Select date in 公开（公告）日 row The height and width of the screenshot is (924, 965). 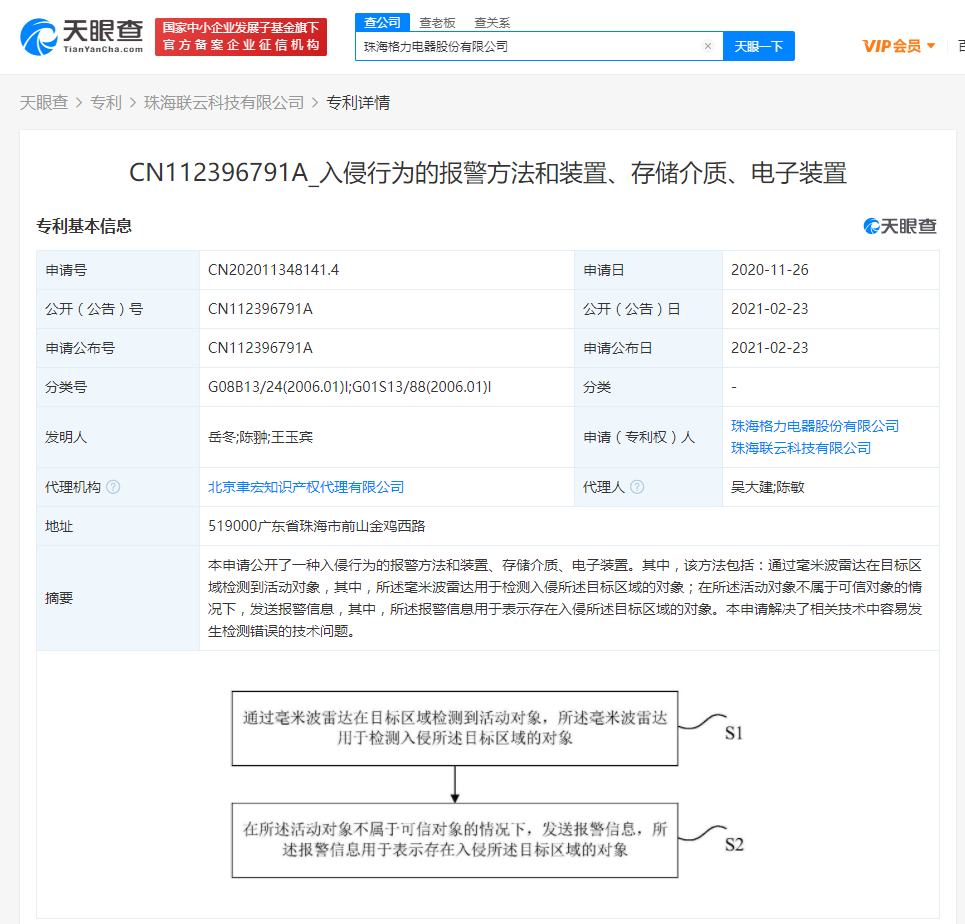pos(769,309)
